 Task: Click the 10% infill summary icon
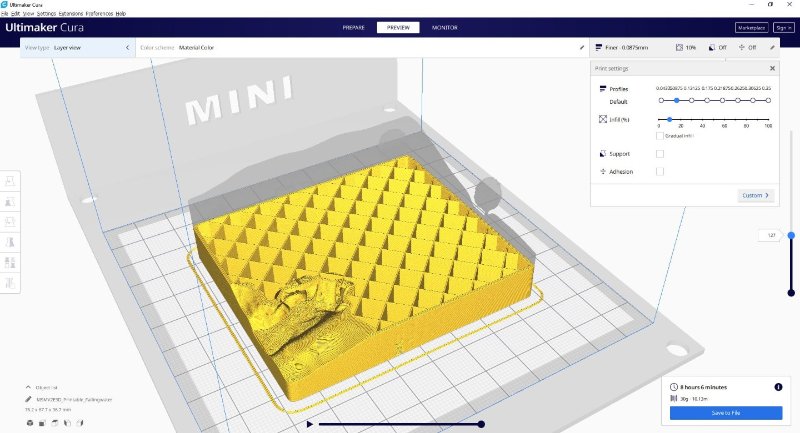point(679,47)
